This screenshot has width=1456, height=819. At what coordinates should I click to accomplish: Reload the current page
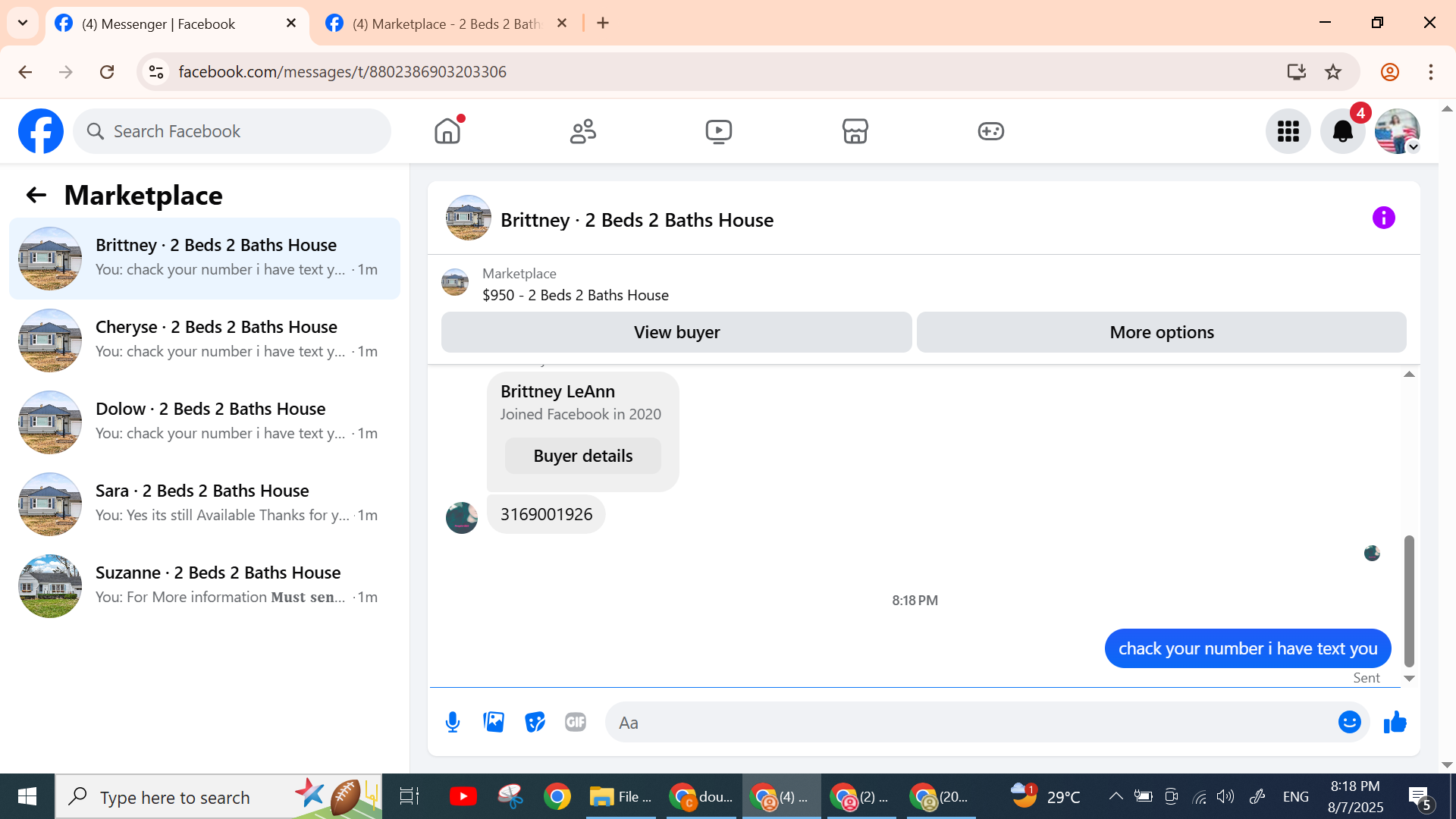coord(107,72)
